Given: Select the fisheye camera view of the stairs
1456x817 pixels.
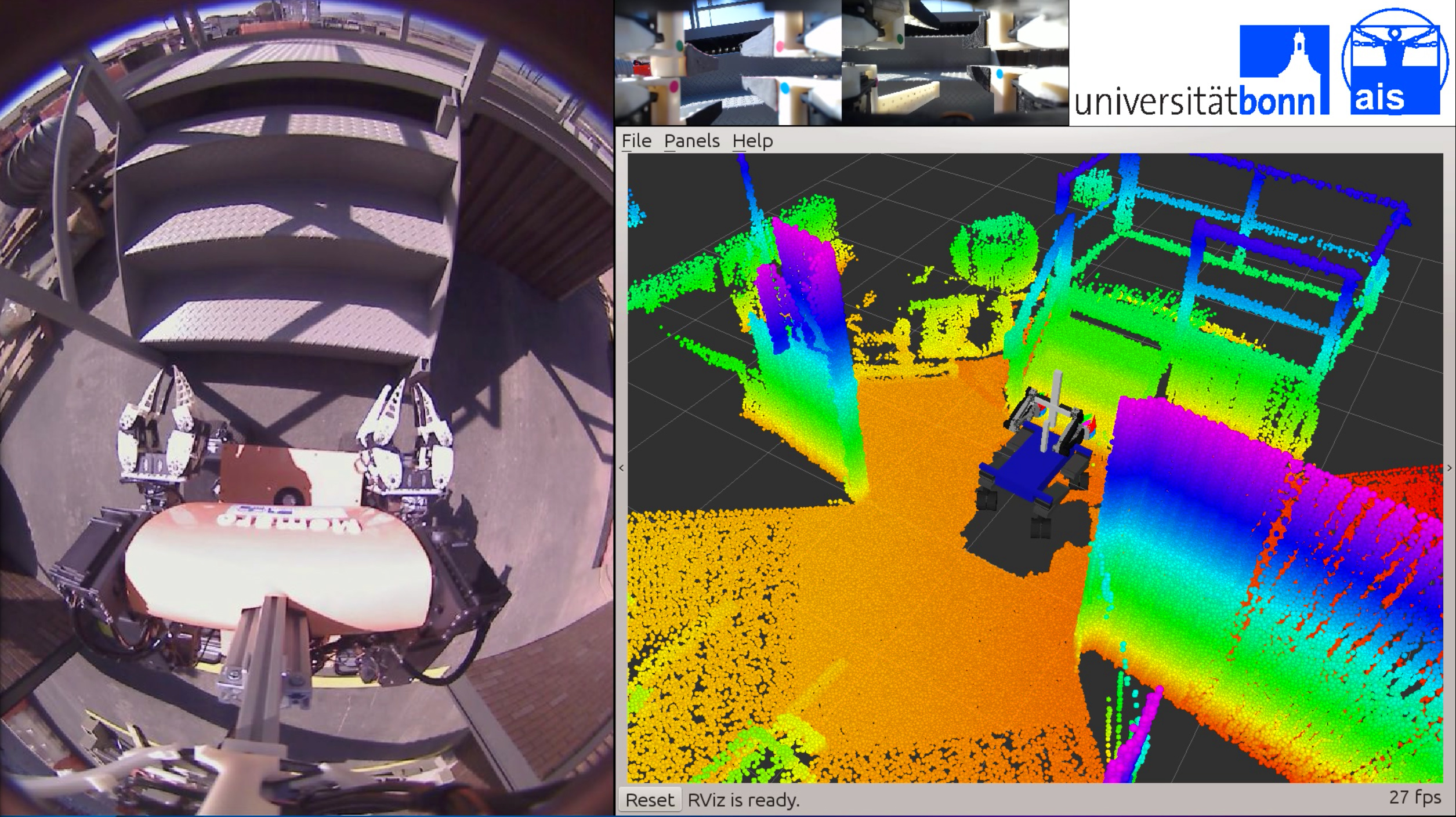Looking at the screenshot, I should click(x=307, y=408).
